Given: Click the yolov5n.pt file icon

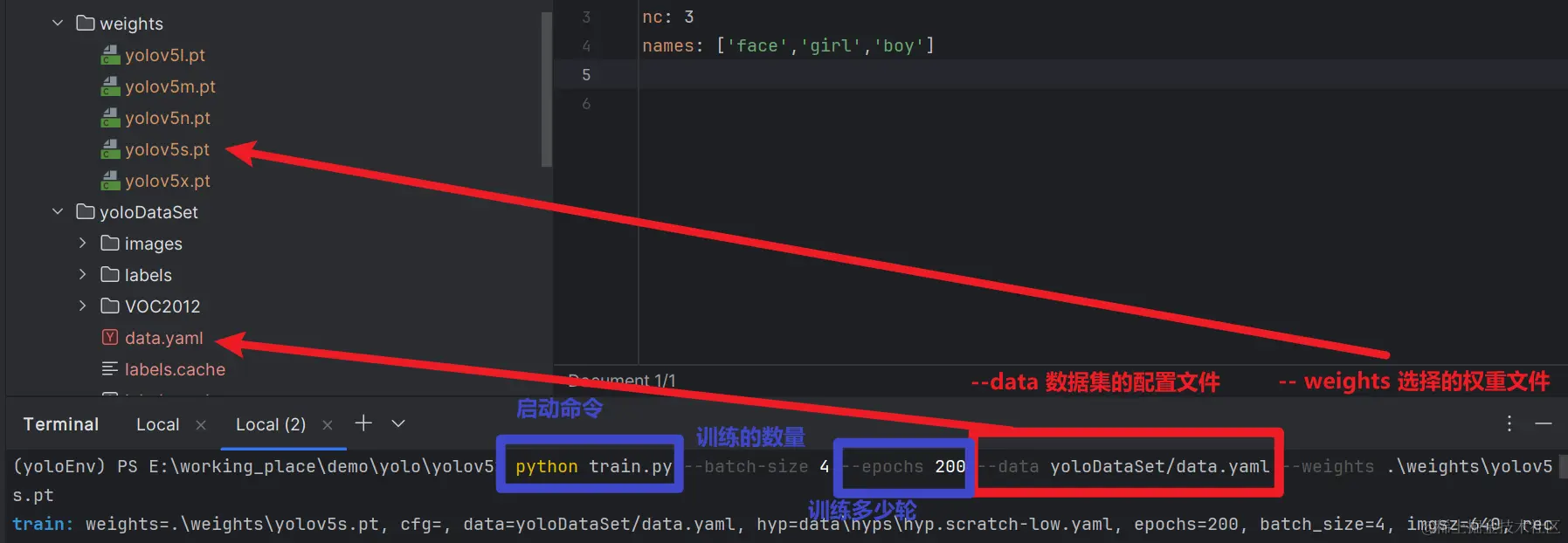Looking at the screenshot, I should [x=110, y=119].
